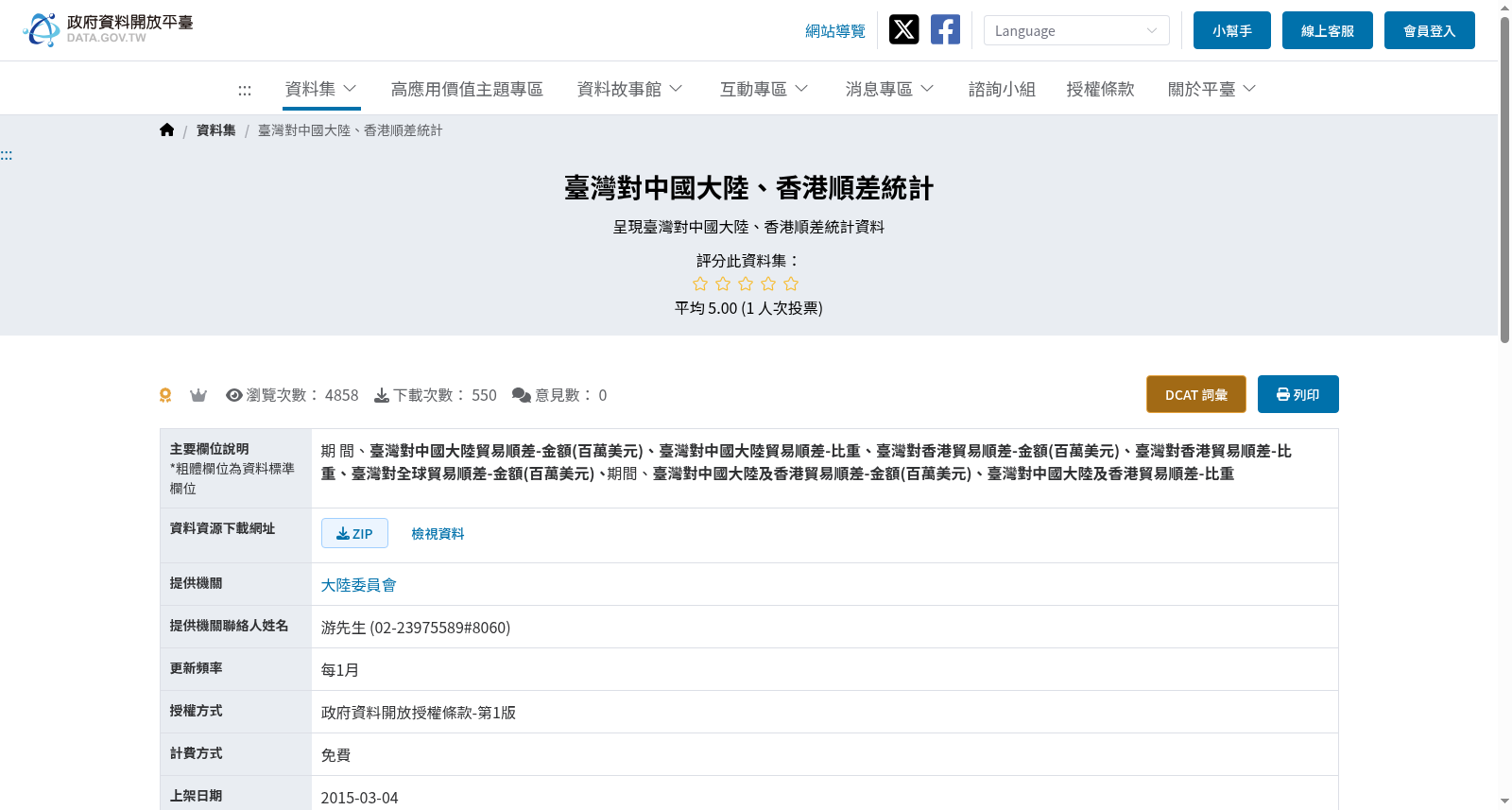Expand the 消息專區 menu
This screenshot has width=1512, height=810.
pyautogui.click(x=889, y=89)
